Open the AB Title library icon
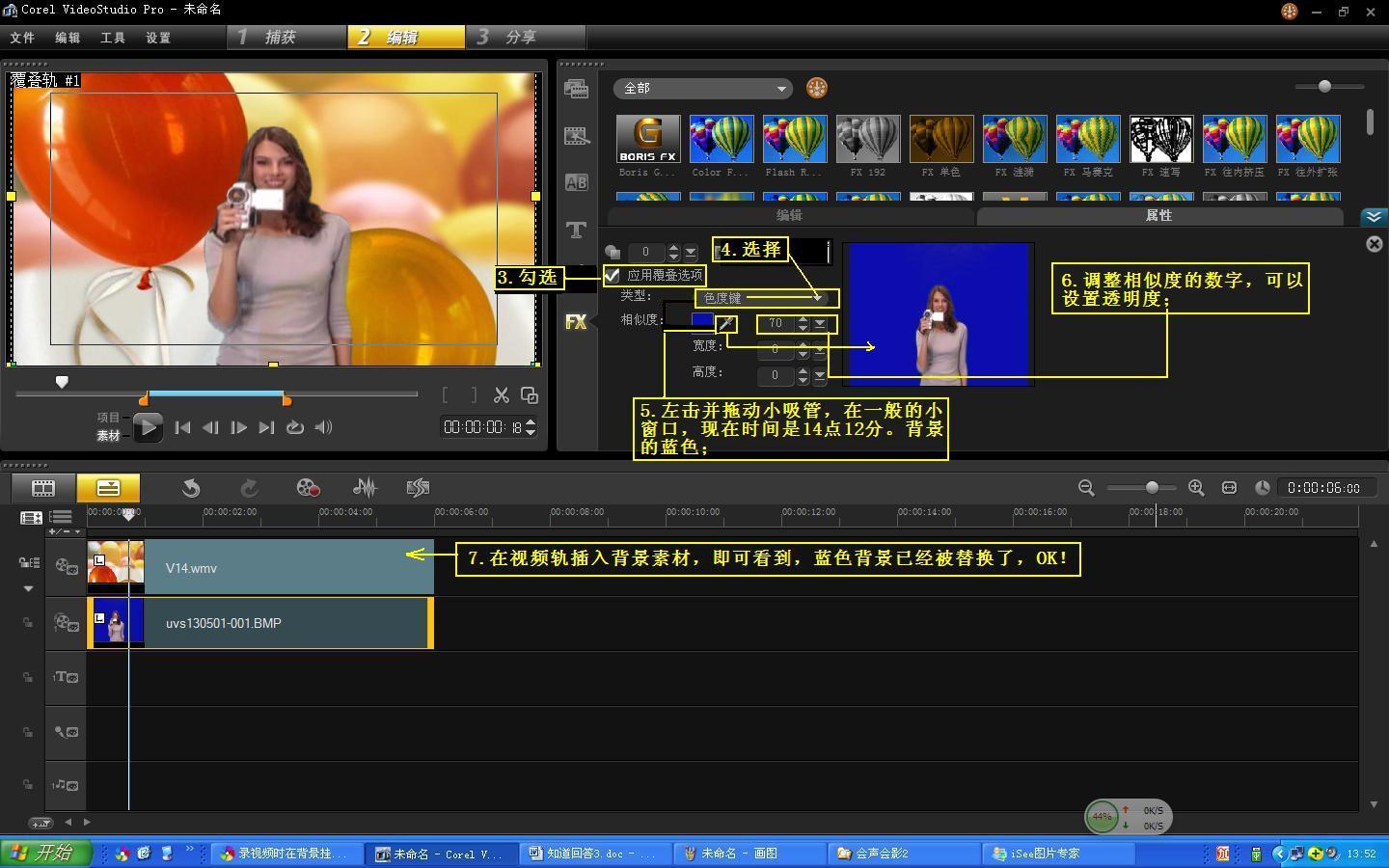The image size is (1389, 868). (x=577, y=182)
